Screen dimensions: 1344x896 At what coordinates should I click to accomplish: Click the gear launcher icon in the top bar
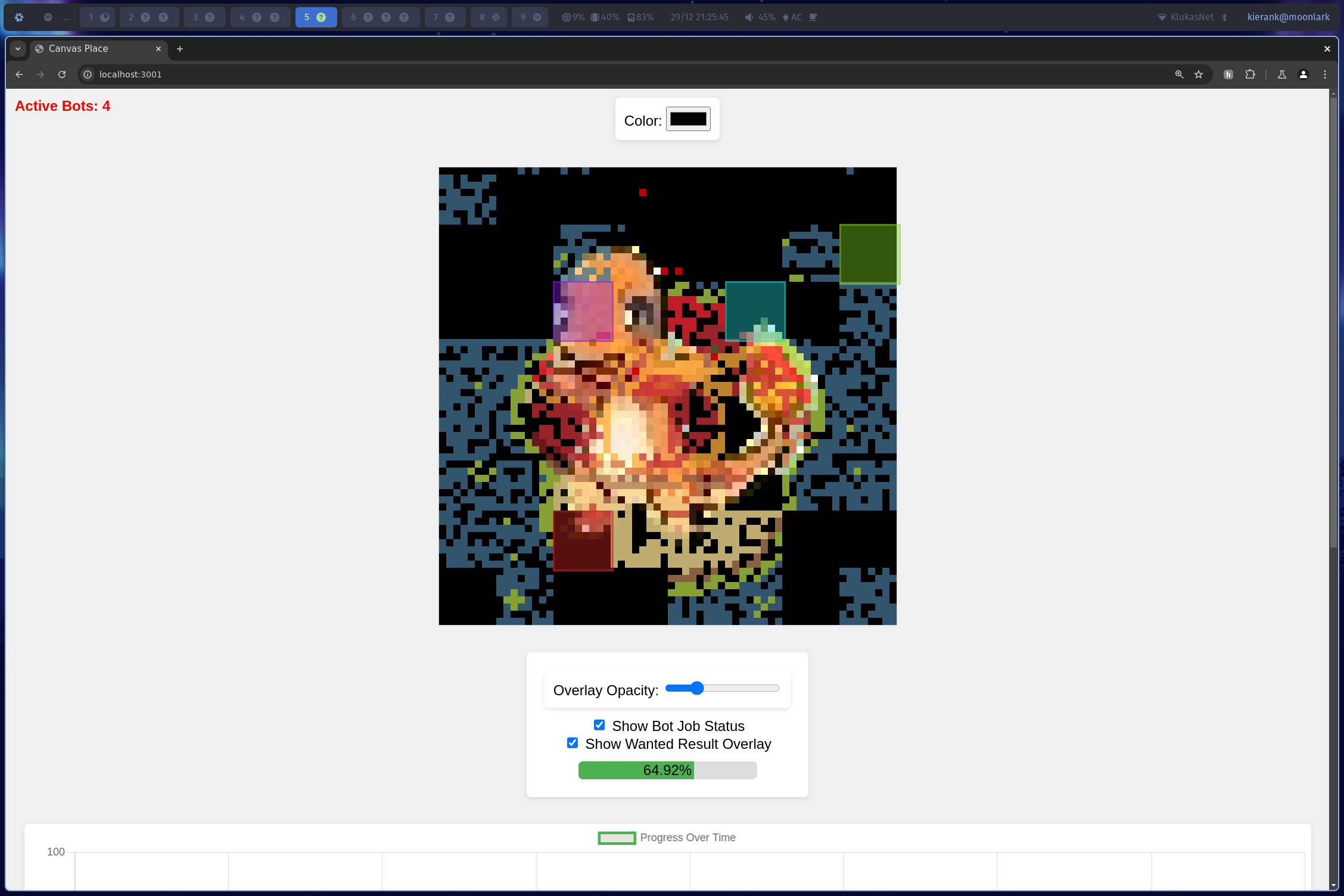[x=19, y=17]
